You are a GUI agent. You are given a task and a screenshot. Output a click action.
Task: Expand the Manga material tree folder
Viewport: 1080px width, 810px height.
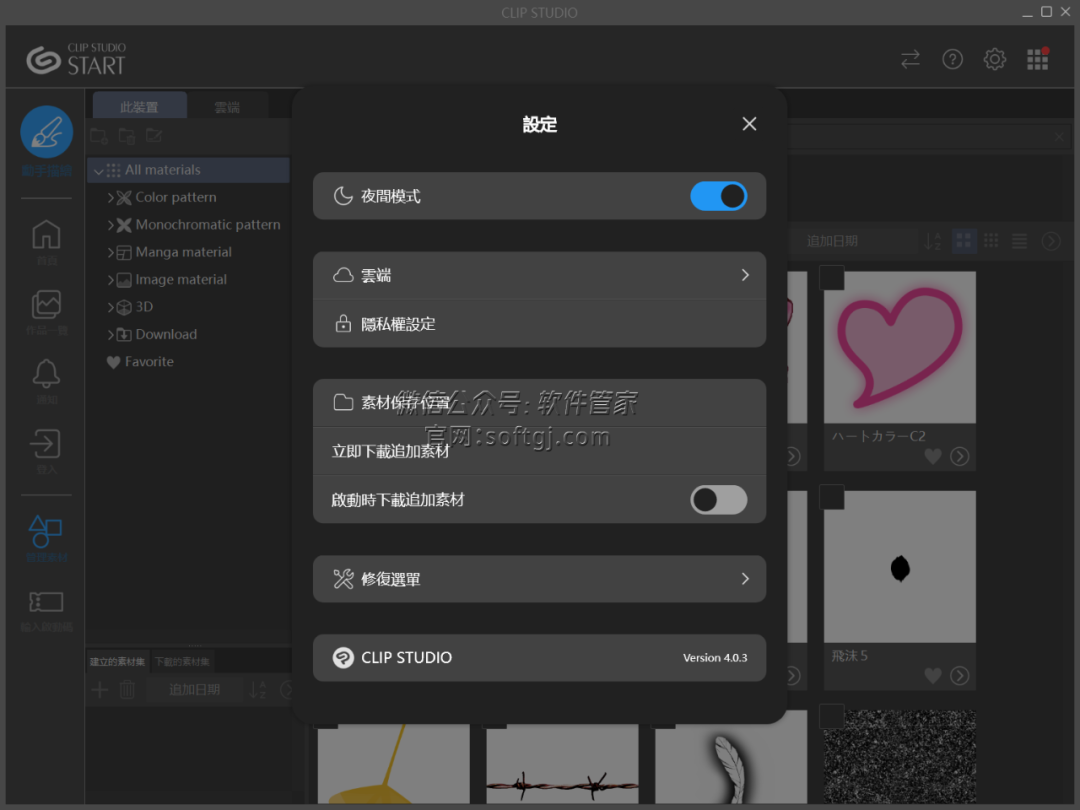(x=111, y=253)
